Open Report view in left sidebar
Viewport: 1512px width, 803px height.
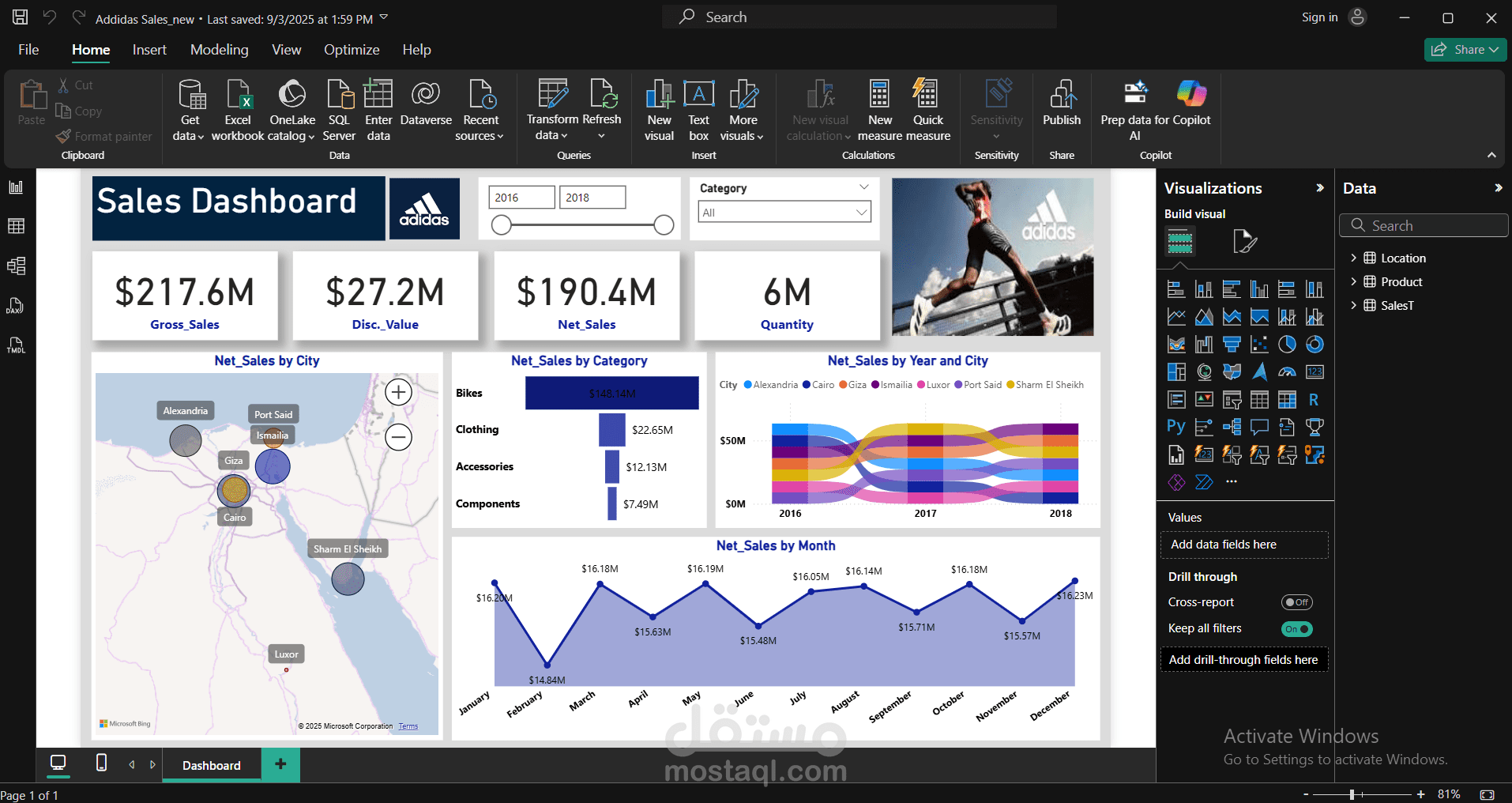pyautogui.click(x=16, y=187)
